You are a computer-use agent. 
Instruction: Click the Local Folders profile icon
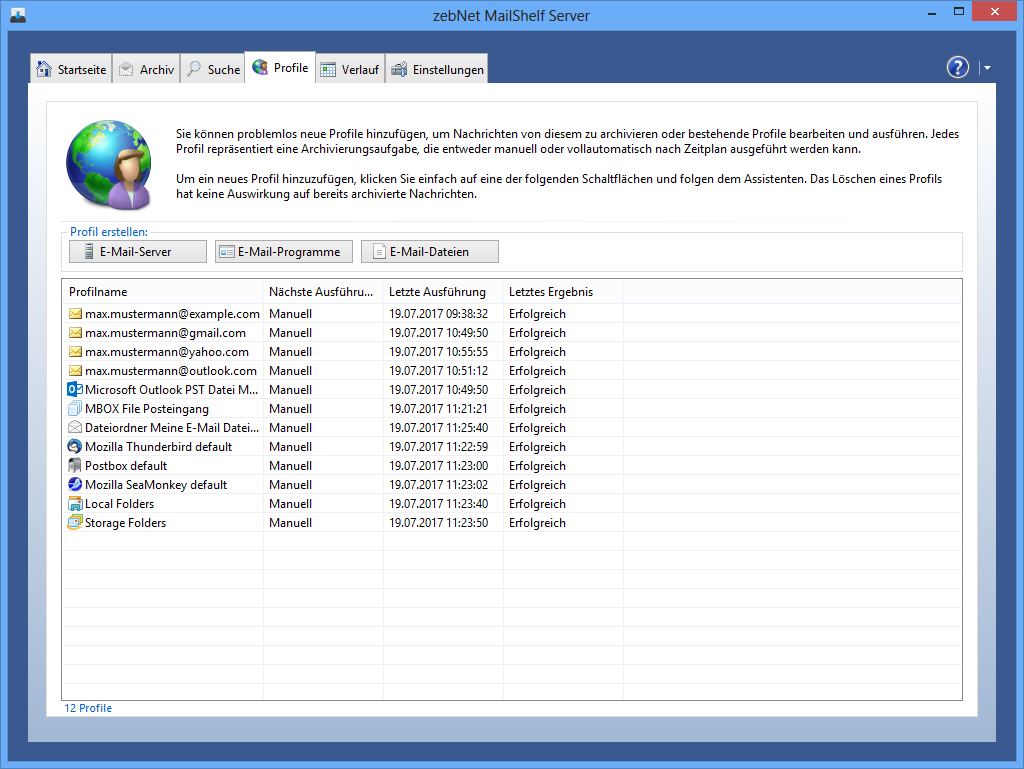coord(75,503)
